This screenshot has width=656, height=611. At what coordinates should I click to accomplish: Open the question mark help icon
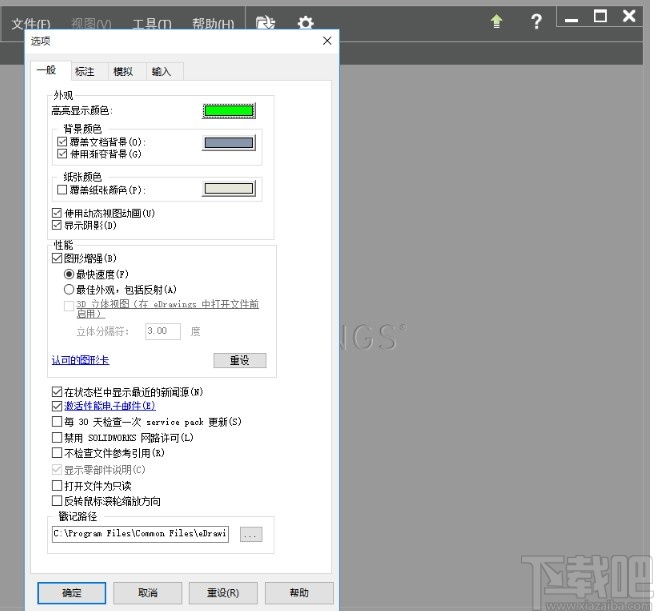536,21
